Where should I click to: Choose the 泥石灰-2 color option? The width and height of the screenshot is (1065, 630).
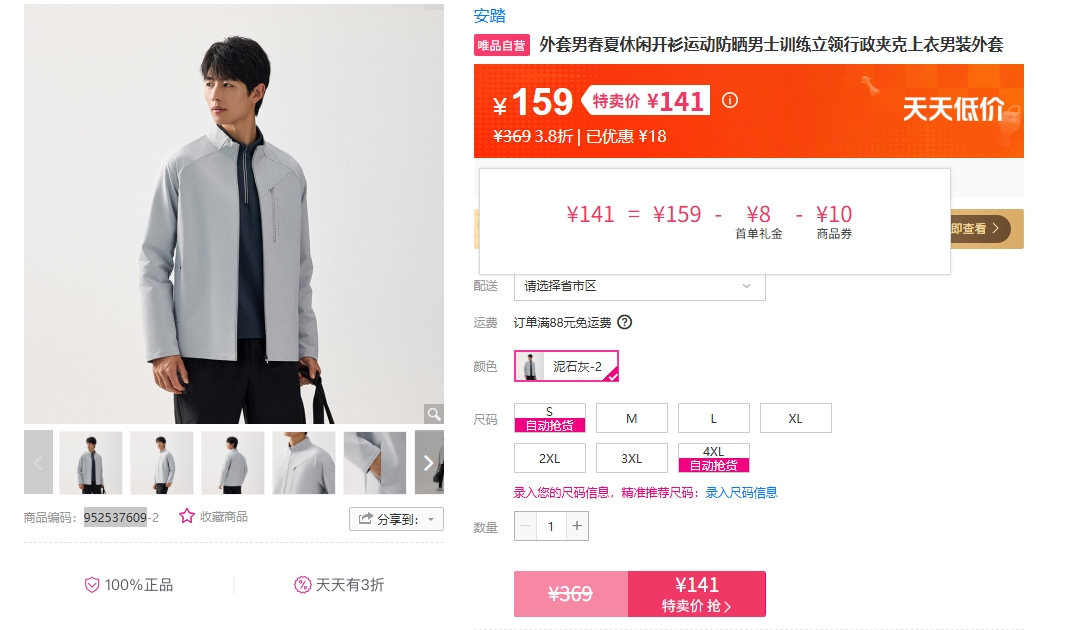pyautogui.click(x=566, y=366)
